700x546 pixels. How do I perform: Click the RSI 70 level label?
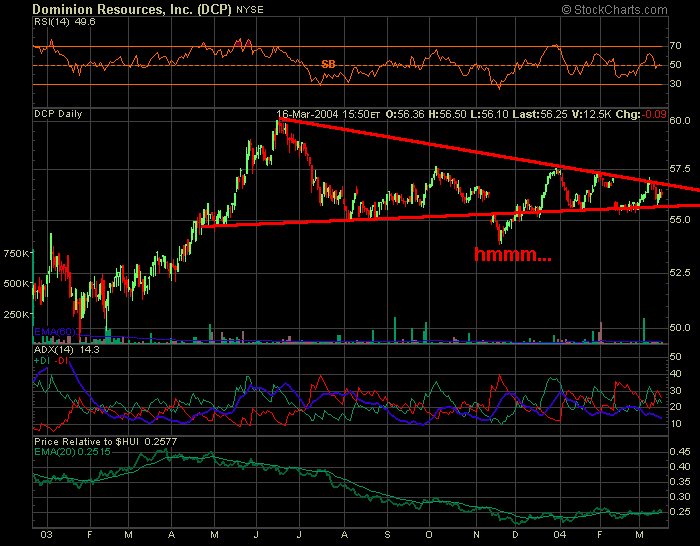[x=675, y=46]
